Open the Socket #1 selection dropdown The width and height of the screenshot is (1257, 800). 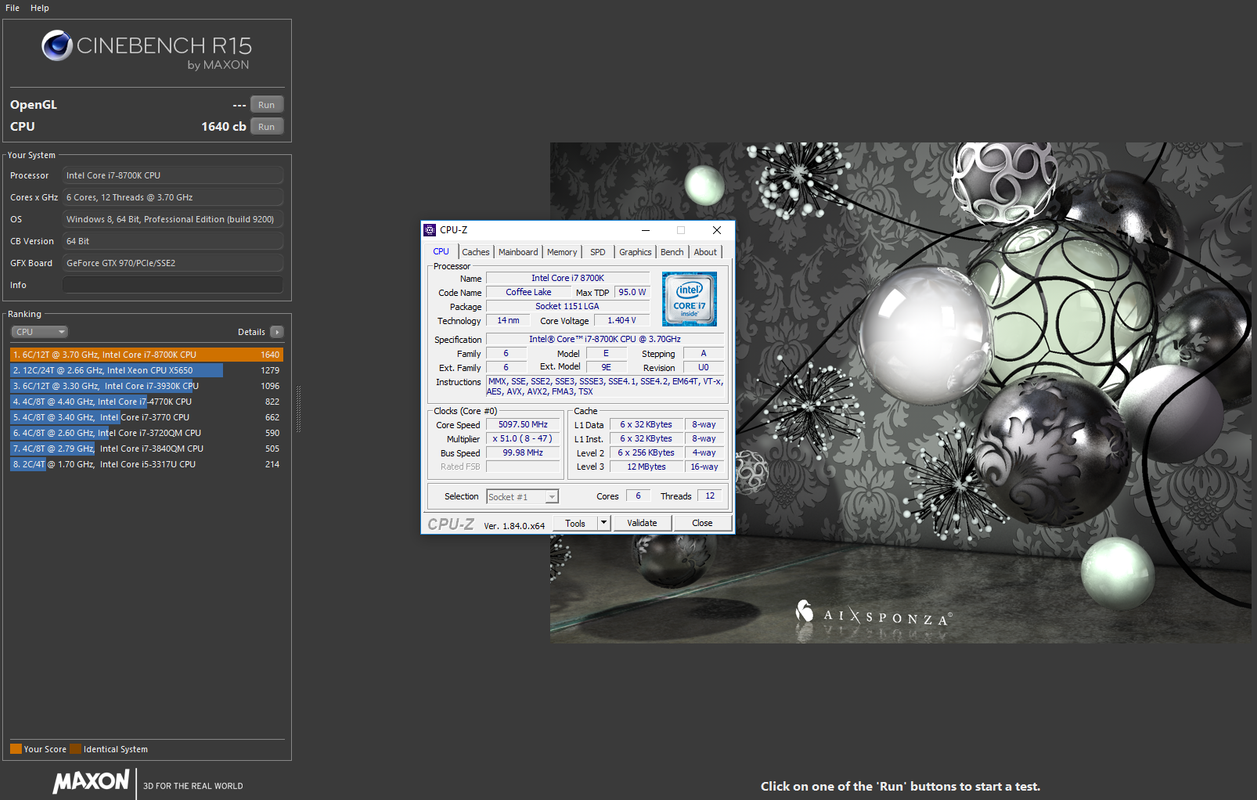(x=522, y=496)
